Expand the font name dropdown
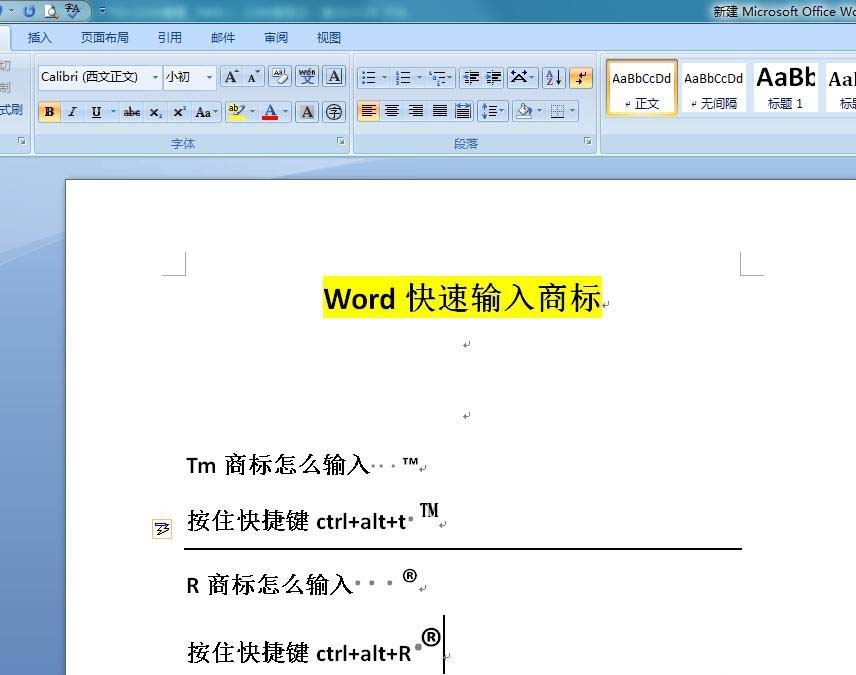 tap(155, 77)
